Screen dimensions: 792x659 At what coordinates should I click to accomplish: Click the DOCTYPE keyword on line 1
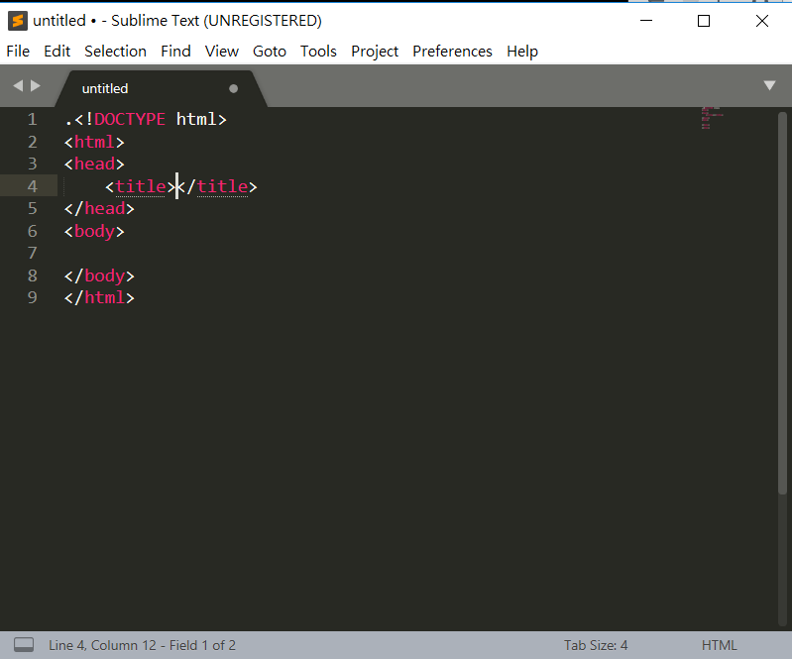point(130,119)
